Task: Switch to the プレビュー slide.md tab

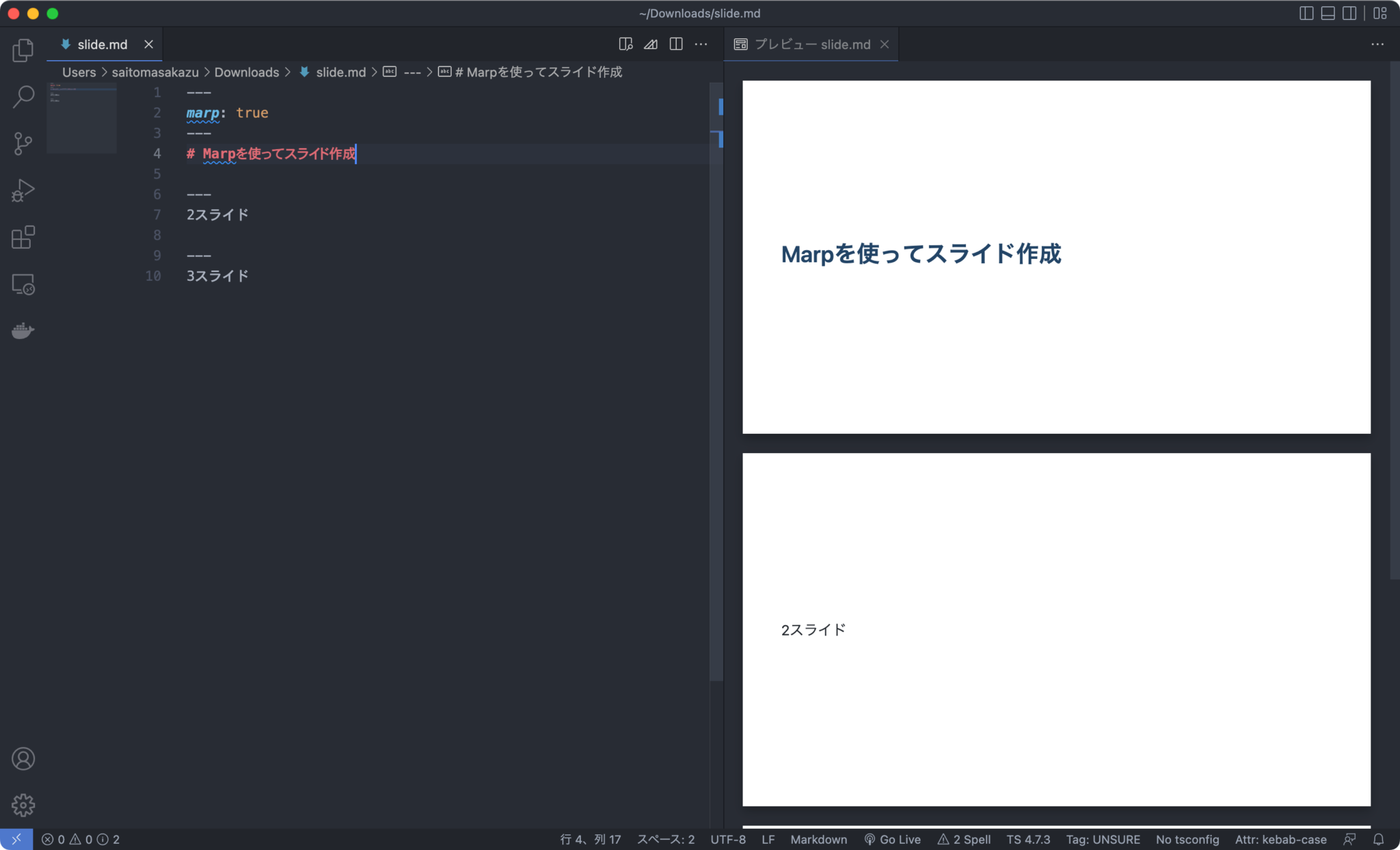Action: pos(811,44)
